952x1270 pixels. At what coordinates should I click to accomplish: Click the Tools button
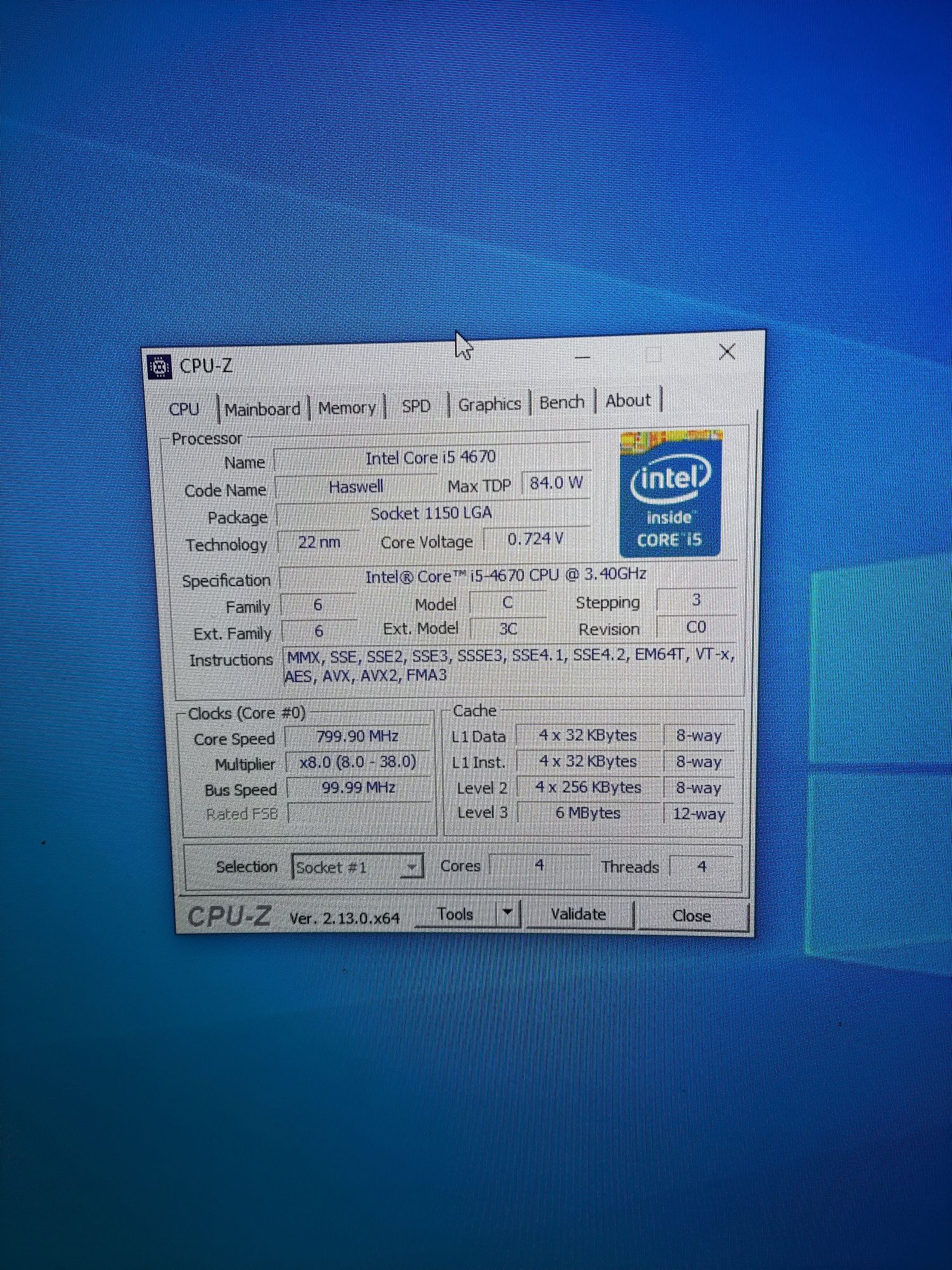click(x=456, y=914)
